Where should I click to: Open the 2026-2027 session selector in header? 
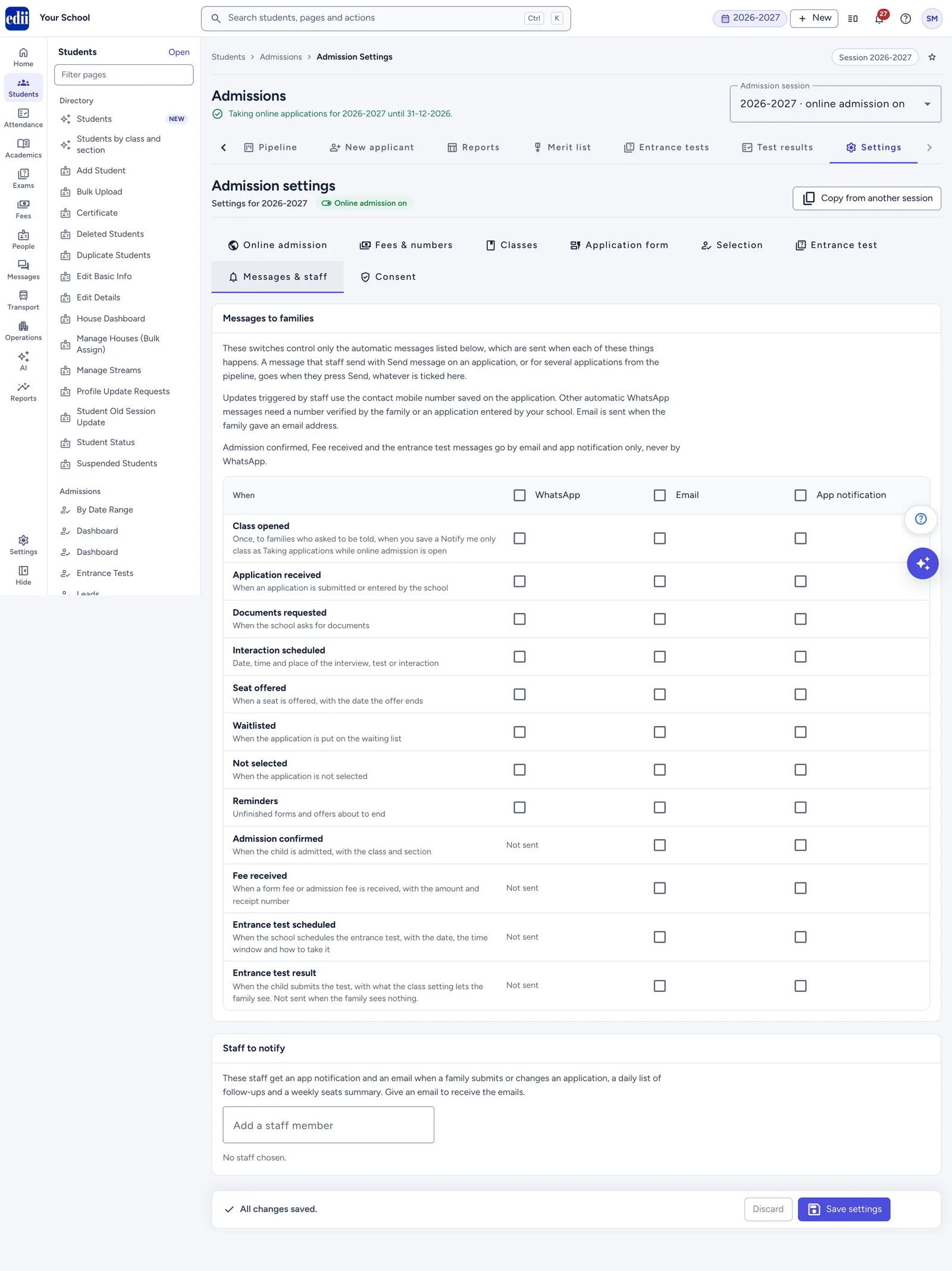pyautogui.click(x=750, y=18)
